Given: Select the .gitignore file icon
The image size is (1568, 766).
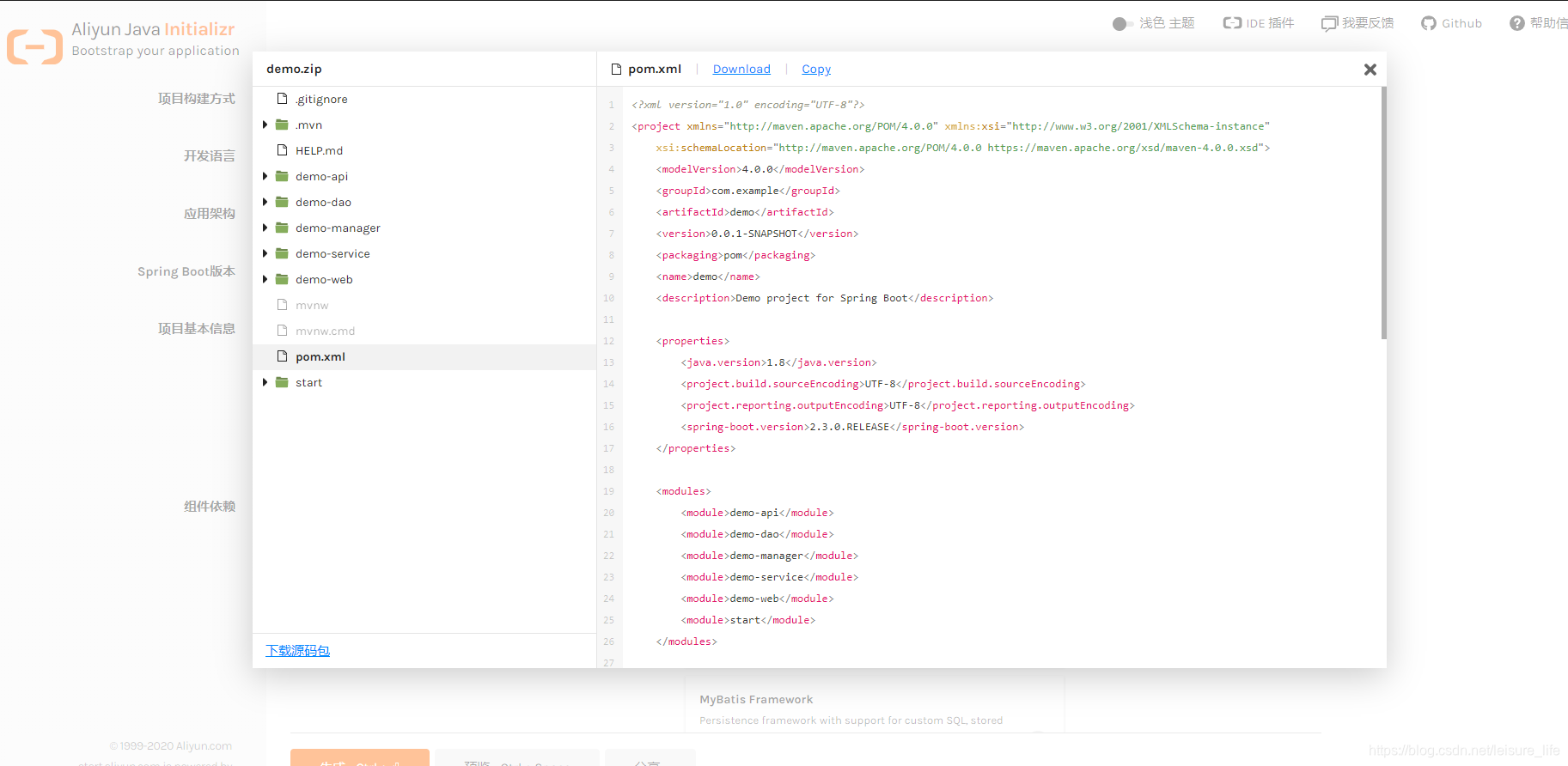Looking at the screenshot, I should click(x=282, y=99).
